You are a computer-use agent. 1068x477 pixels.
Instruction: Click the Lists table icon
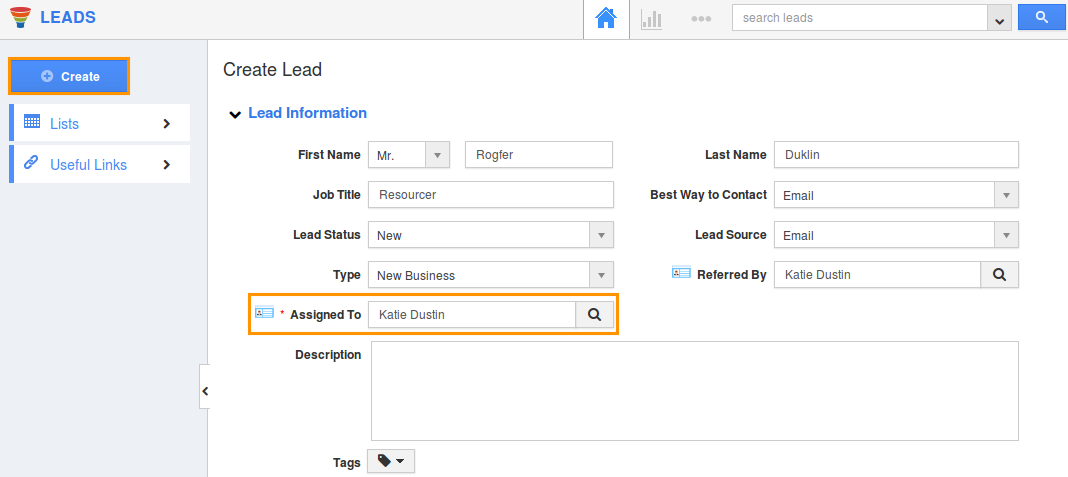(32, 122)
